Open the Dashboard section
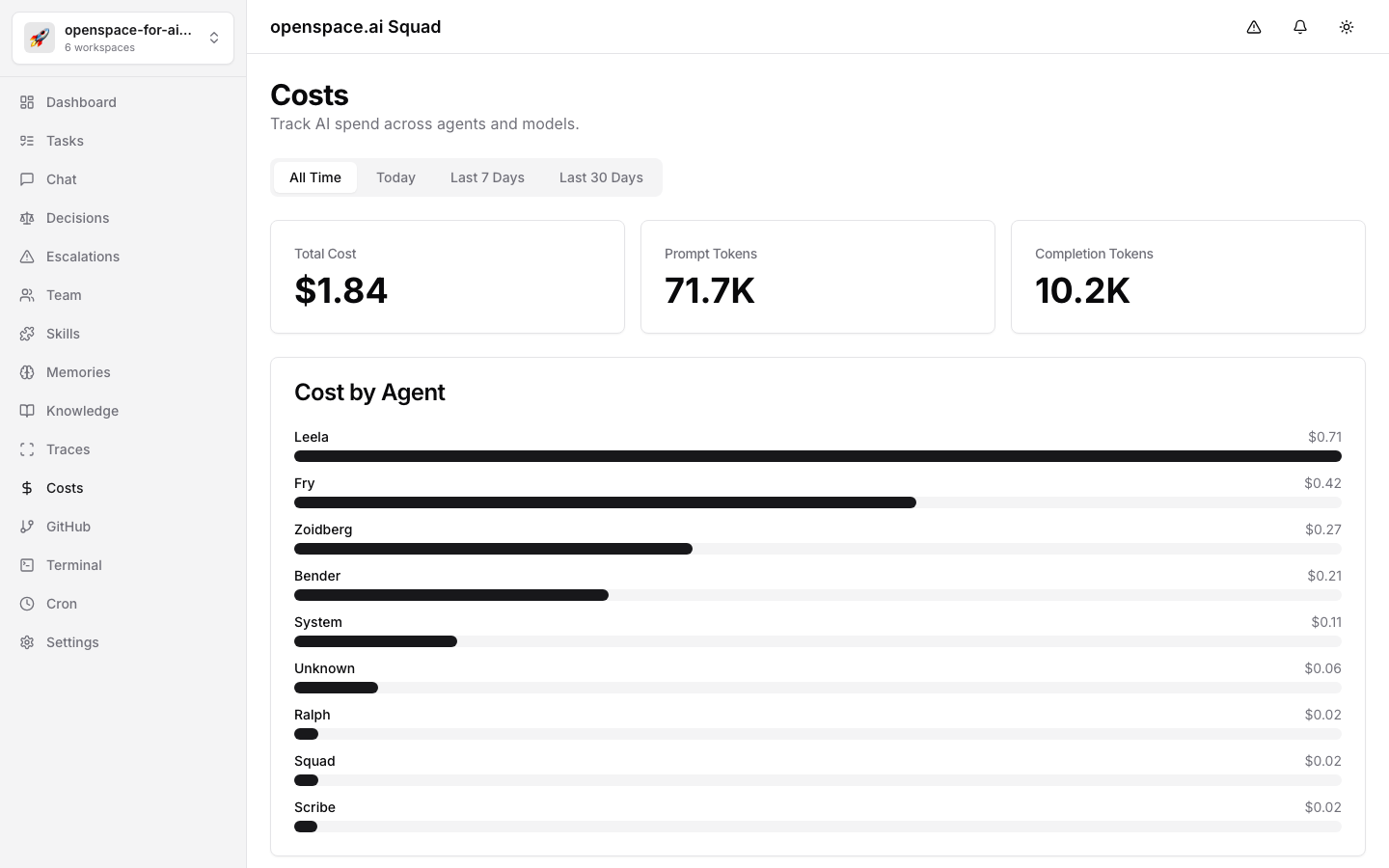This screenshot has width=1389, height=868. click(x=81, y=102)
